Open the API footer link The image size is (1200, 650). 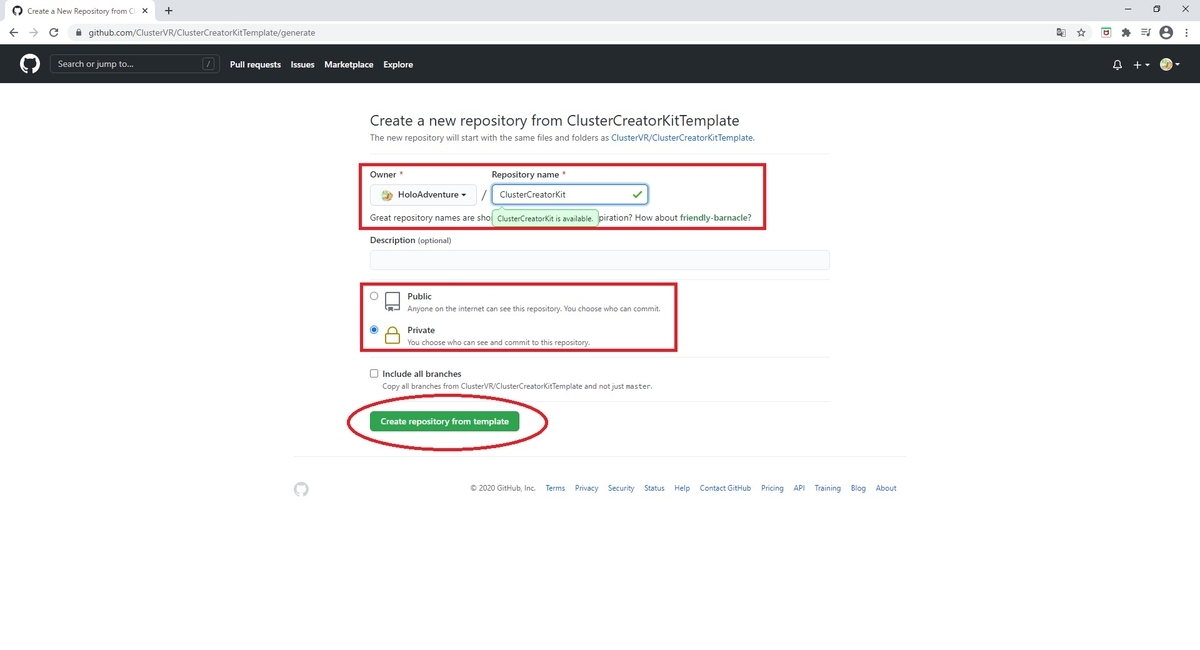[799, 488]
